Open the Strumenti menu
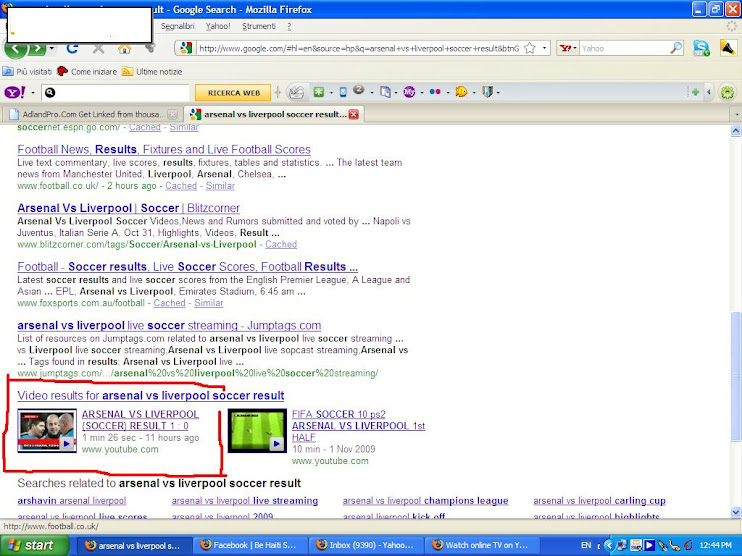 pyautogui.click(x=259, y=26)
